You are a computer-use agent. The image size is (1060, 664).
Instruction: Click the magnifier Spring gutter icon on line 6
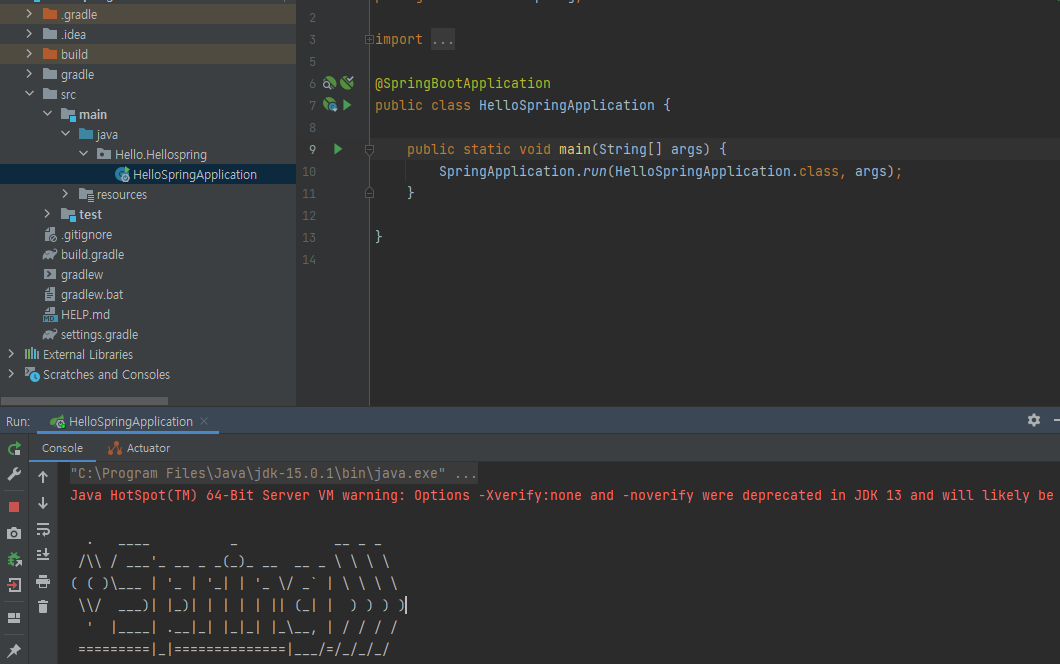pyautogui.click(x=329, y=83)
